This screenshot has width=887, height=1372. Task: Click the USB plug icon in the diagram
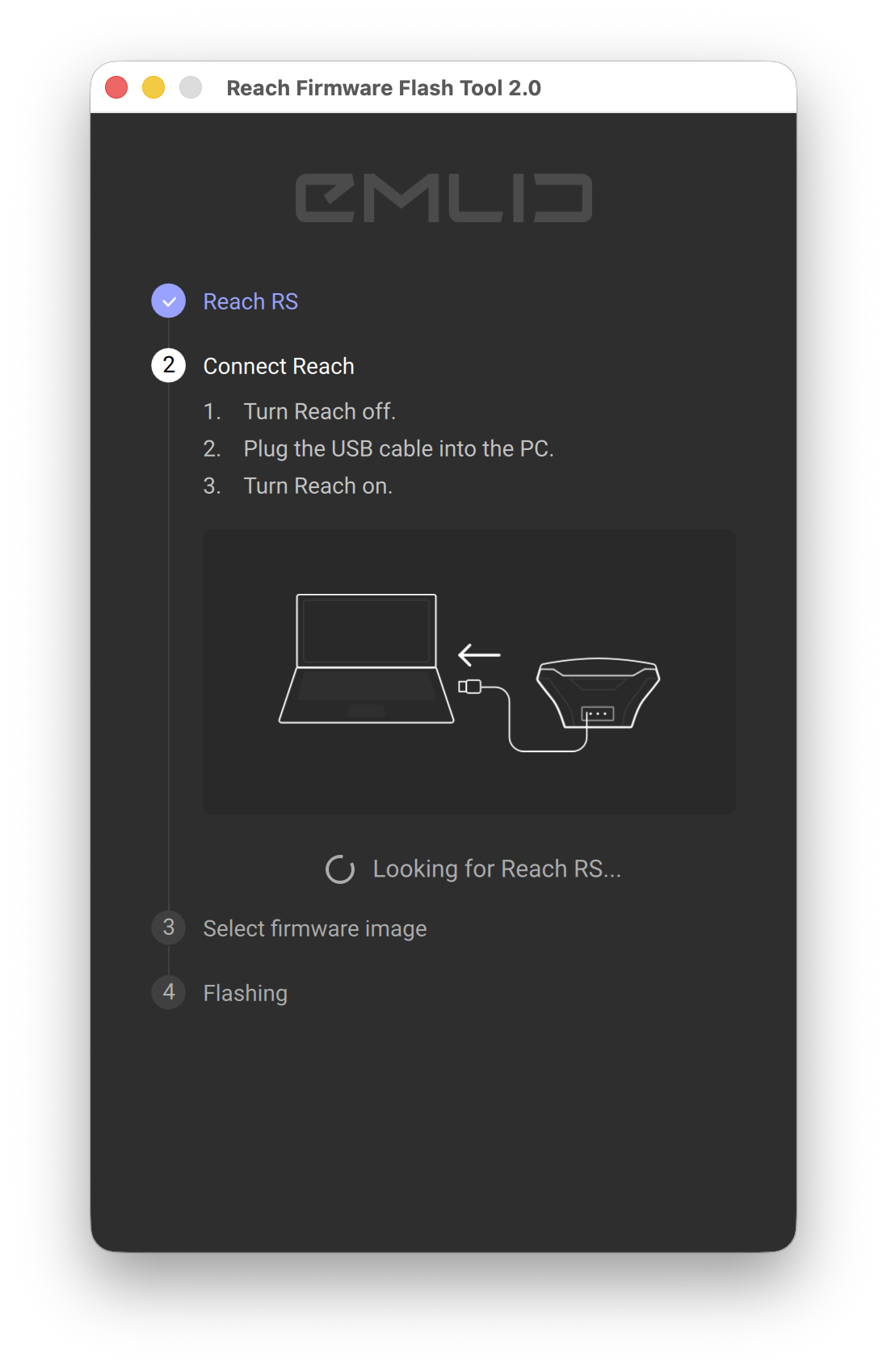(x=470, y=687)
